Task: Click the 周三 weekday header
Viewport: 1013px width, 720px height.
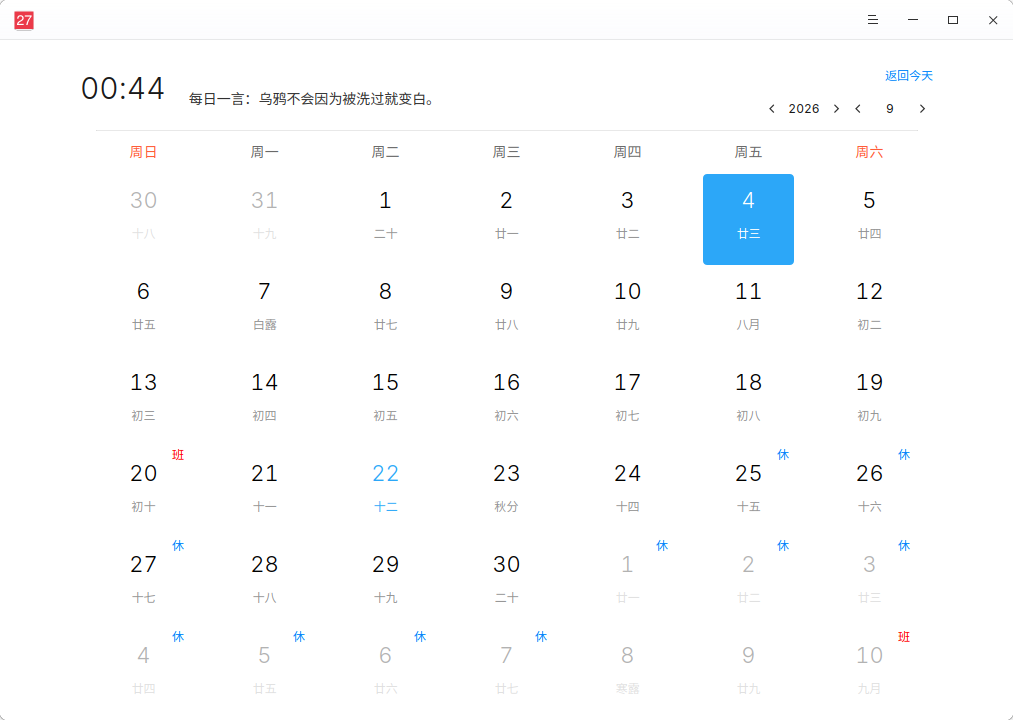Action: click(506, 152)
